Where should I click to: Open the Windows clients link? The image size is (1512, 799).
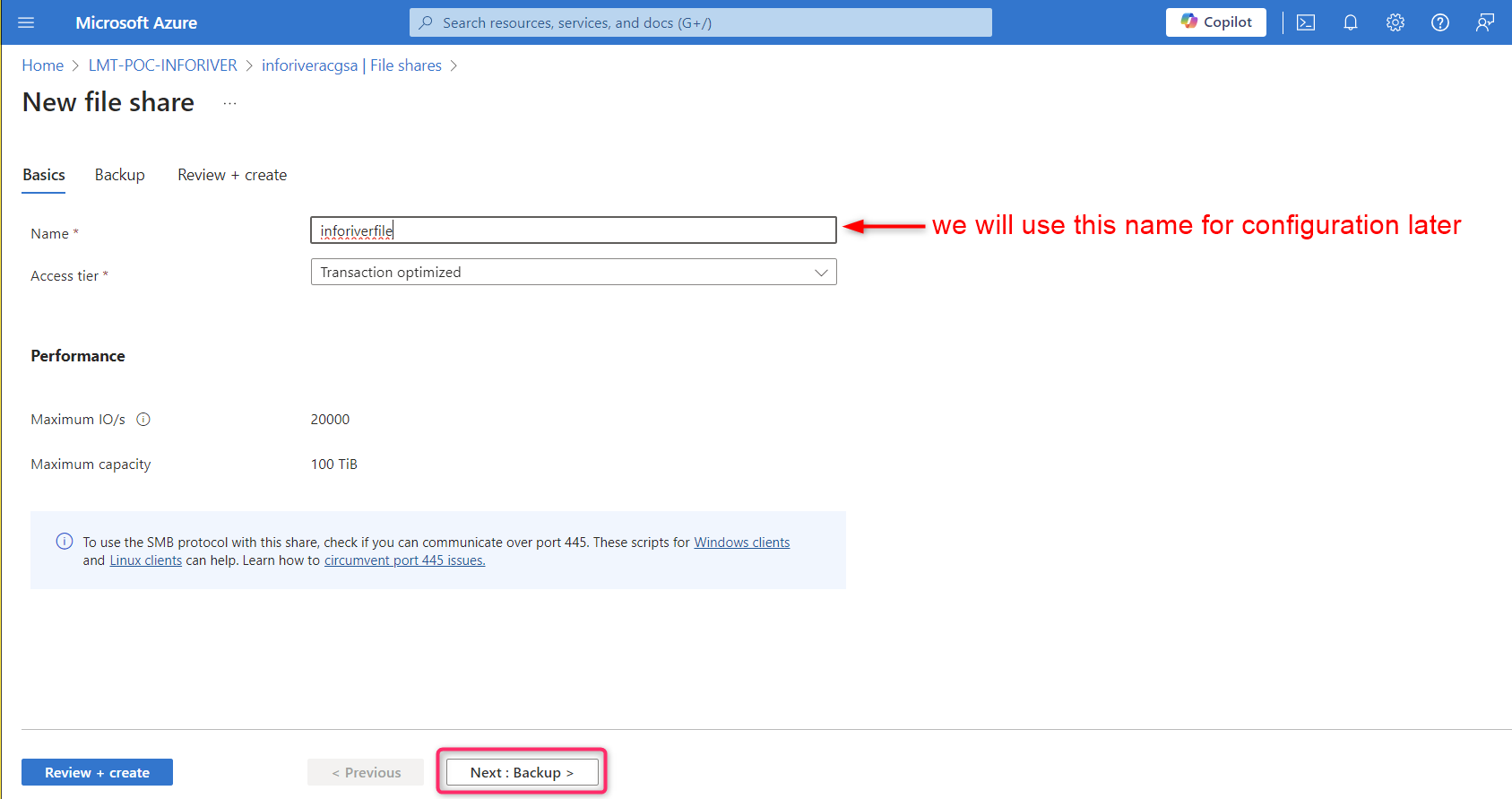click(741, 543)
